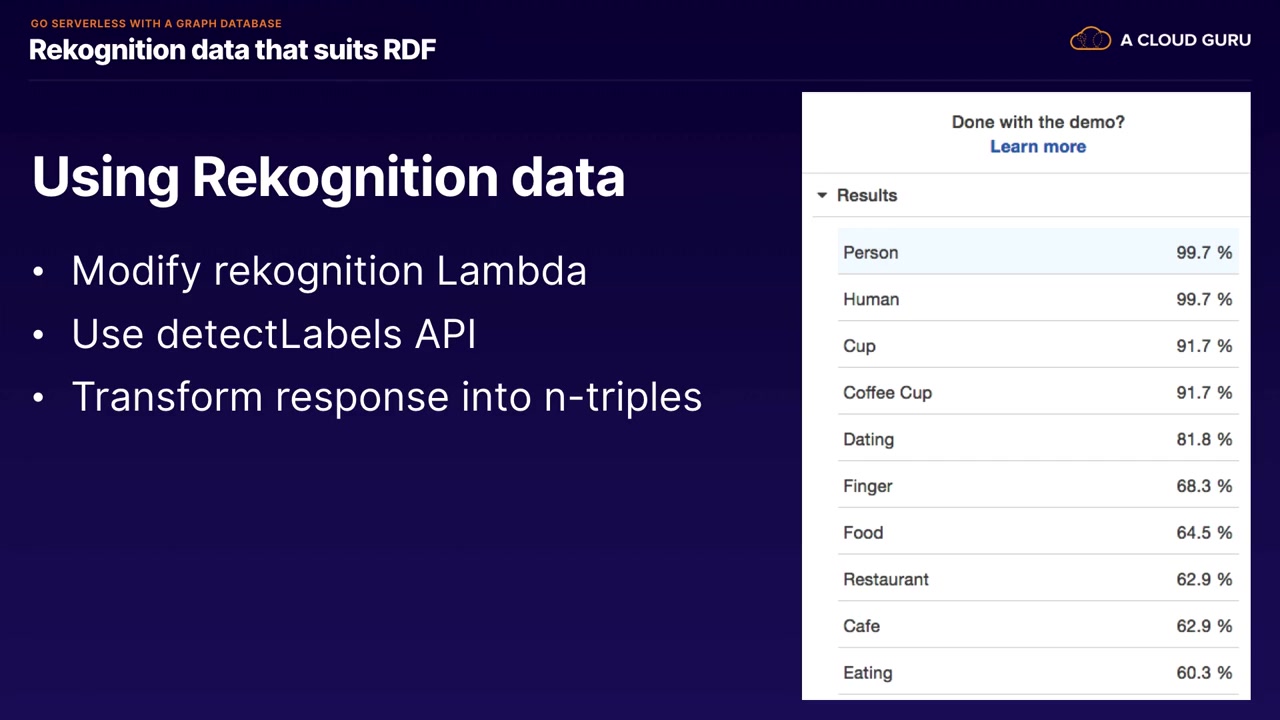The height and width of the screenshot is (720, 1280).
Task: Open the Learn more link
Action: pyautogui.click(x=1037, y=146)
